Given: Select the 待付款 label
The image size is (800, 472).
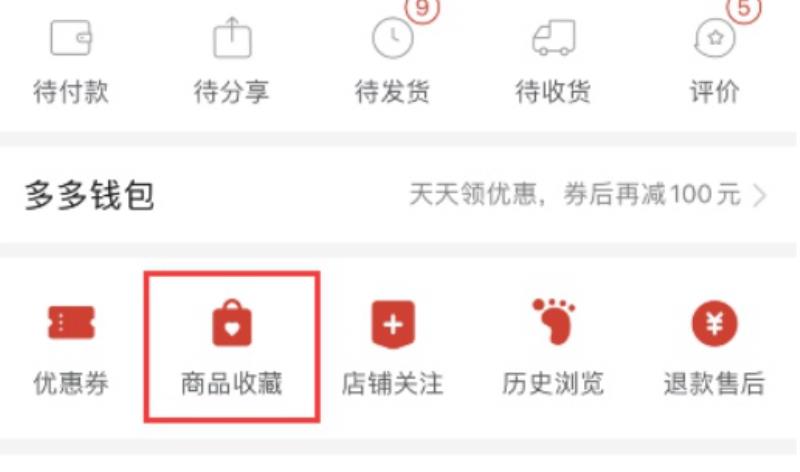Looking at the screenshot, I should (x=71, y=92).
